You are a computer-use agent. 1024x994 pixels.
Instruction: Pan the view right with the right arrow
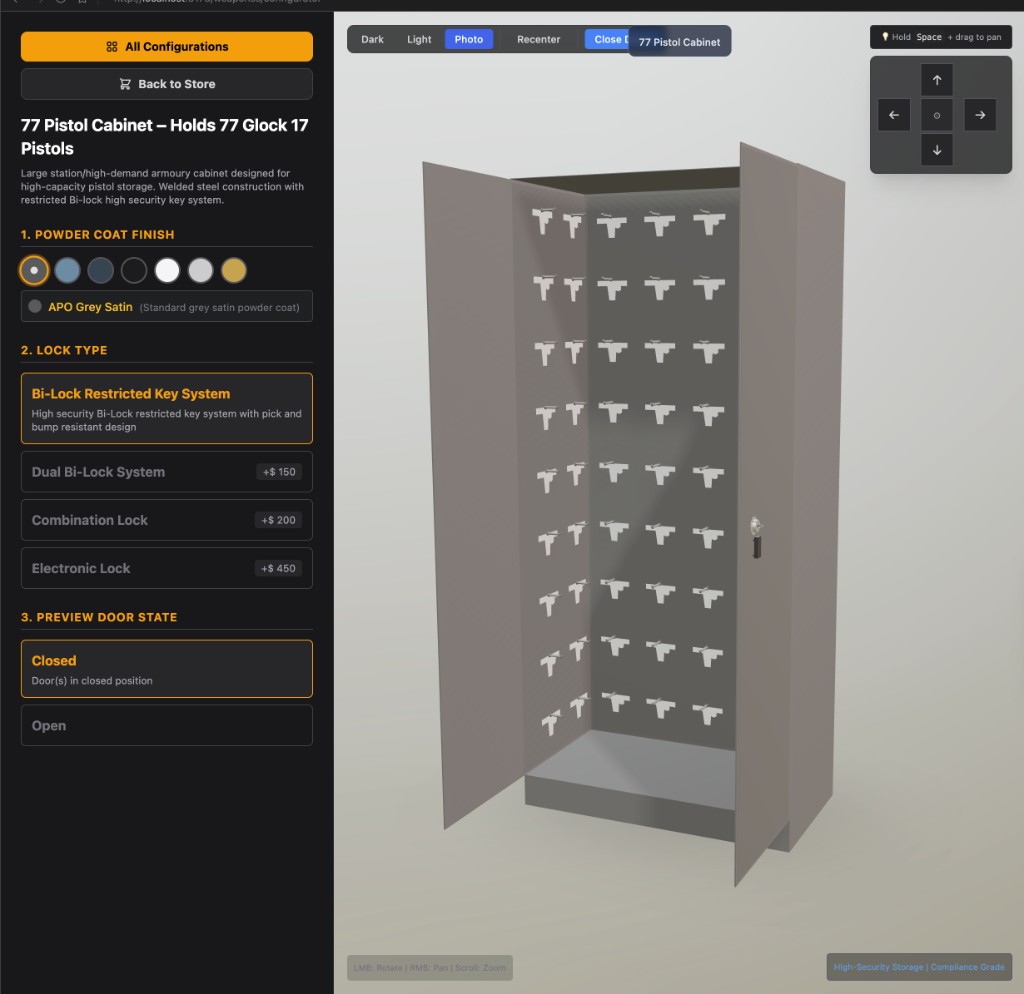980,115
